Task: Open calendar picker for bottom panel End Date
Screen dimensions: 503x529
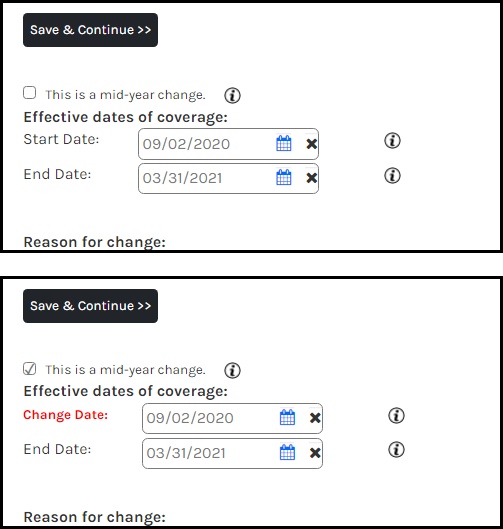Action: [287, 452]
